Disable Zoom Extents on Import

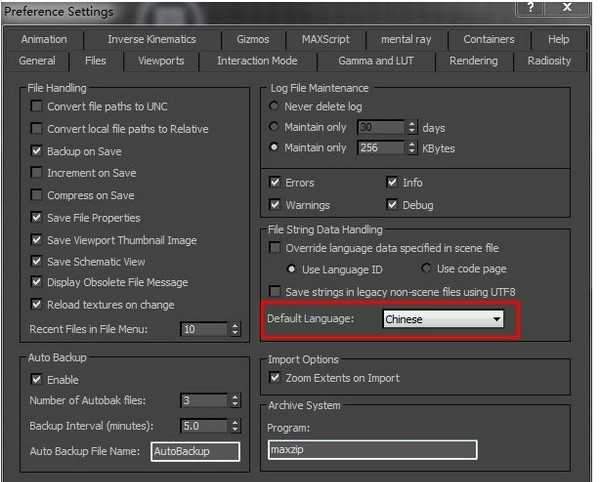click(x=275, y=378)
